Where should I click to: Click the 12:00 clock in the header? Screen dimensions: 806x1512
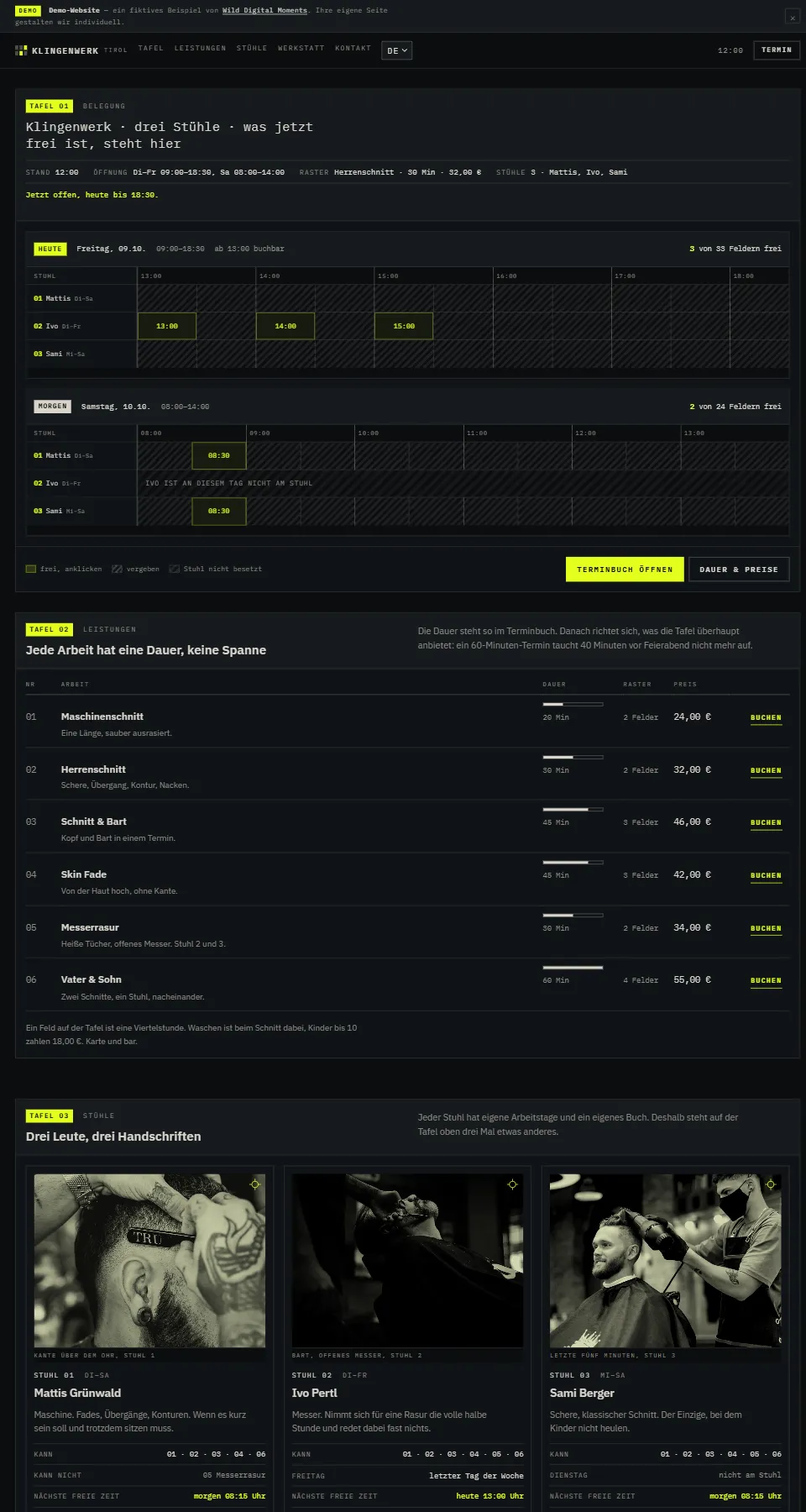tap(730, 51)
